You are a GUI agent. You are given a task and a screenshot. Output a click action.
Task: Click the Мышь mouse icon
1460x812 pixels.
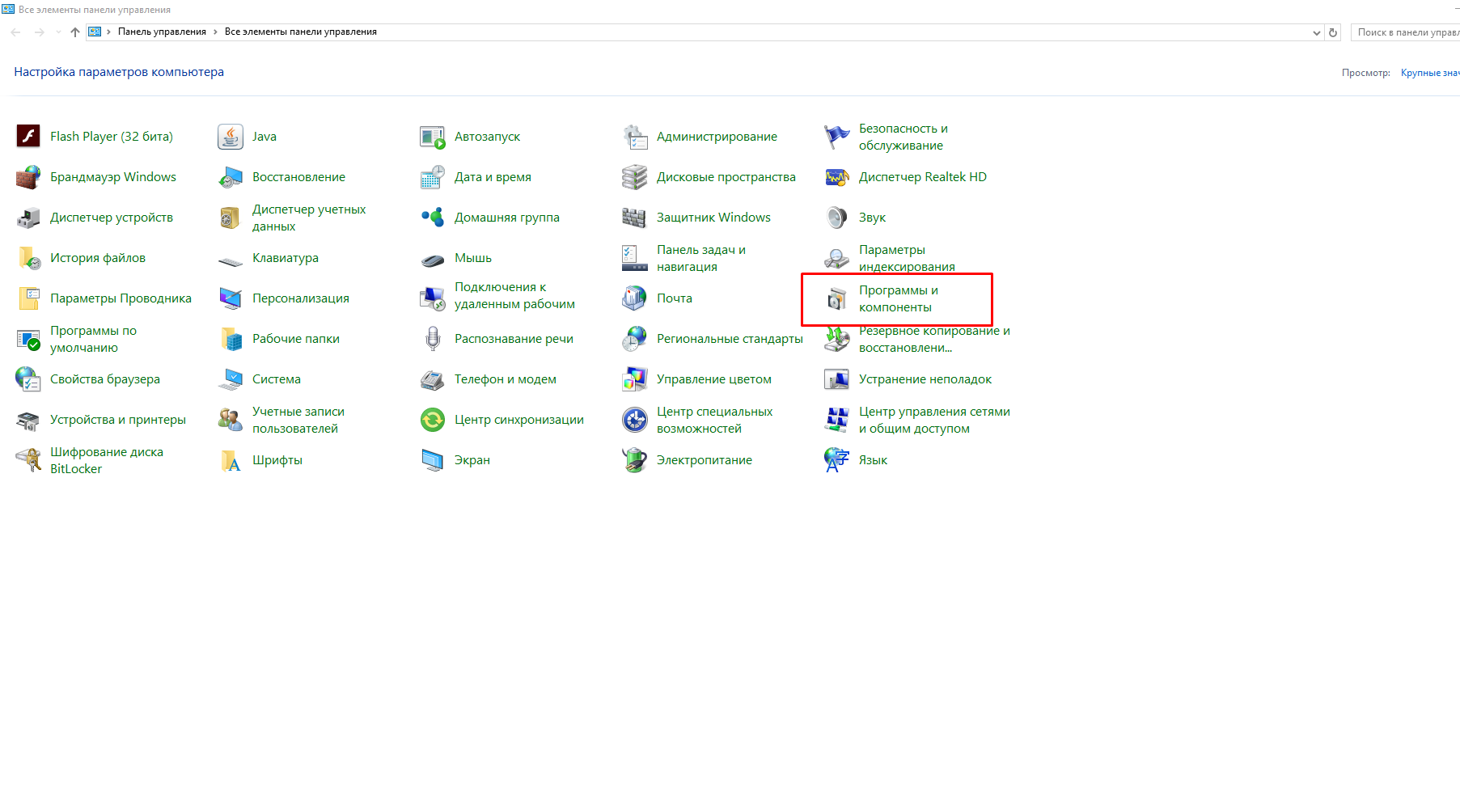pyautogui.click(x=433, y=260)
